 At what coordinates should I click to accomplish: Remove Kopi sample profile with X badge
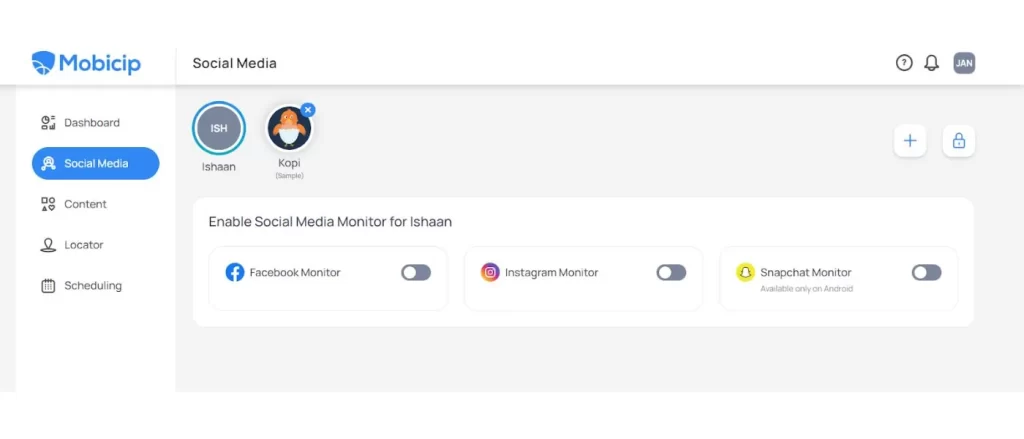click(x=308, y=110)
